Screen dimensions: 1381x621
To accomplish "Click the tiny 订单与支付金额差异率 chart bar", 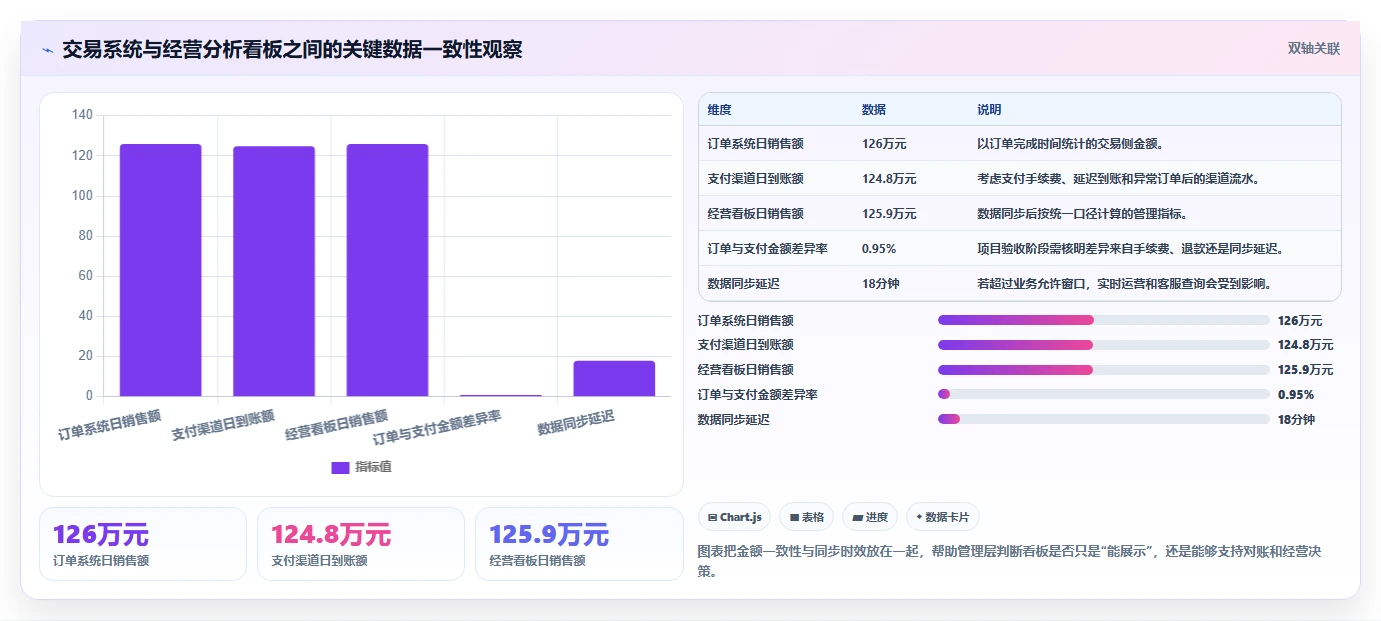I will tap(501, 395).
